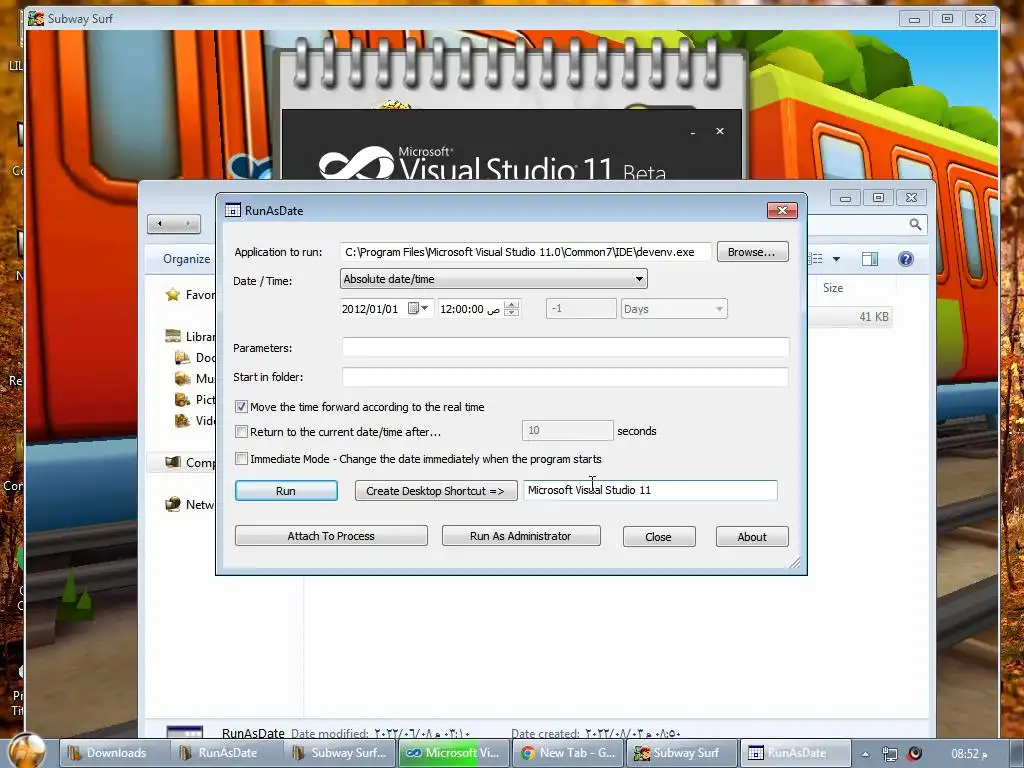Select Network in Explorer navigation pane
The height and width of the screenshot is (768, 1024).
tap(189, 504)
